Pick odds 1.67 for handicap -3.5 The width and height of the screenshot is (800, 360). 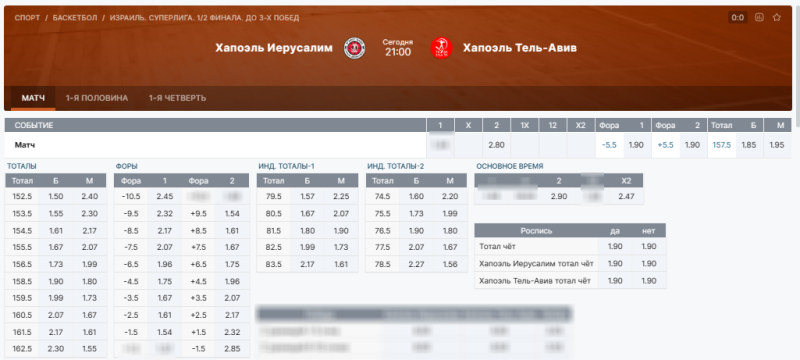point(164,298)
